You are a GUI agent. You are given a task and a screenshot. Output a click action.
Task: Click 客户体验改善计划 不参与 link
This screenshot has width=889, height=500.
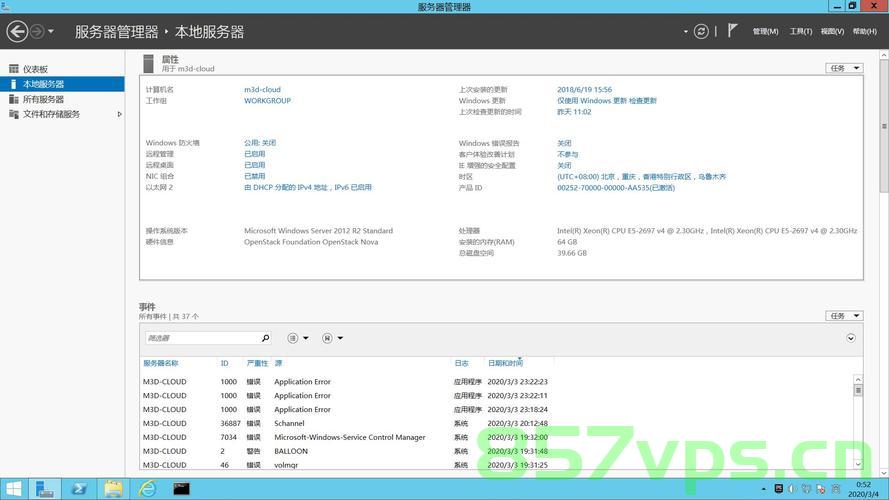click(x=568, y=154)
